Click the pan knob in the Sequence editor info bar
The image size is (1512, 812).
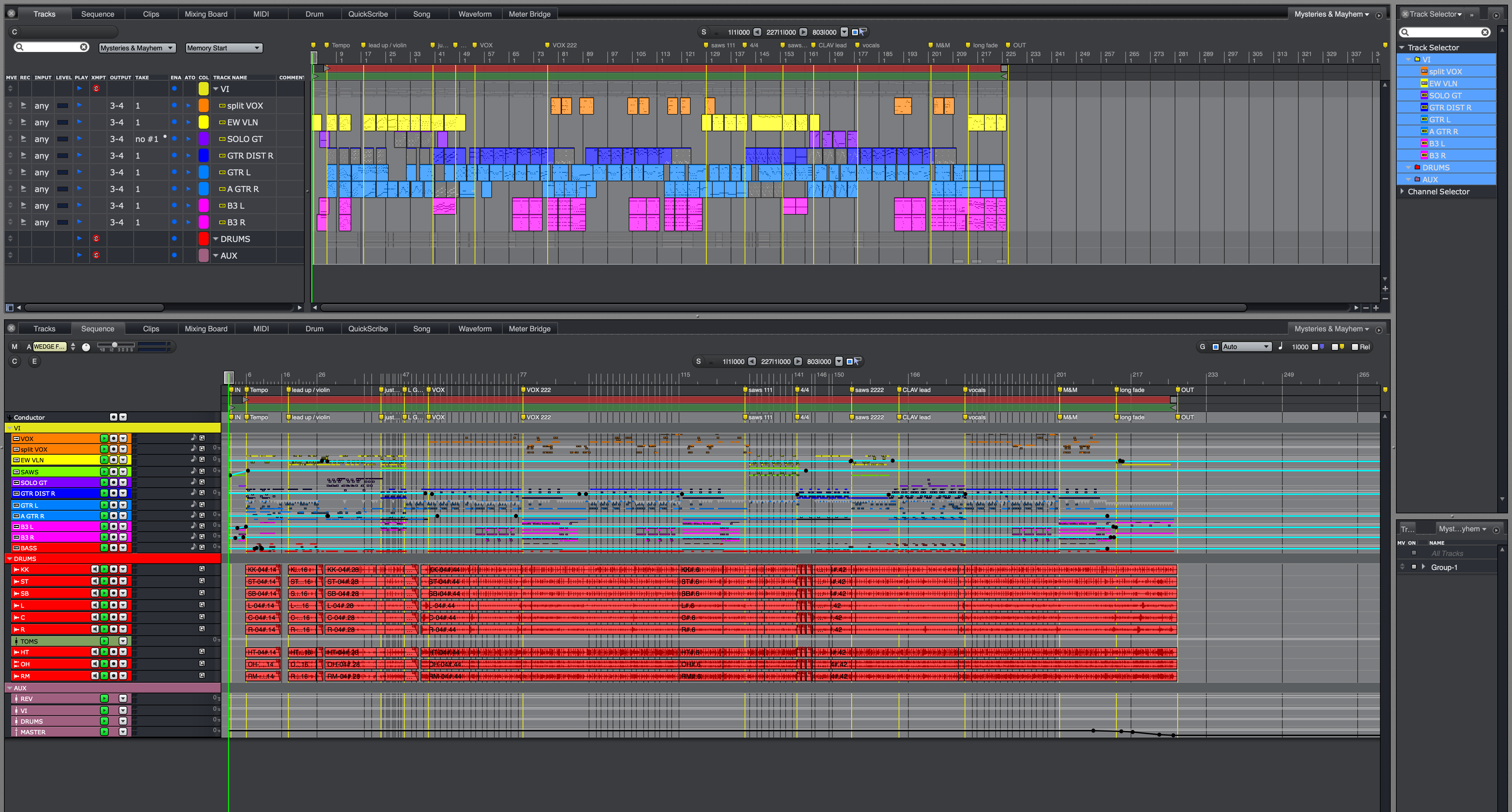(86, 347)
